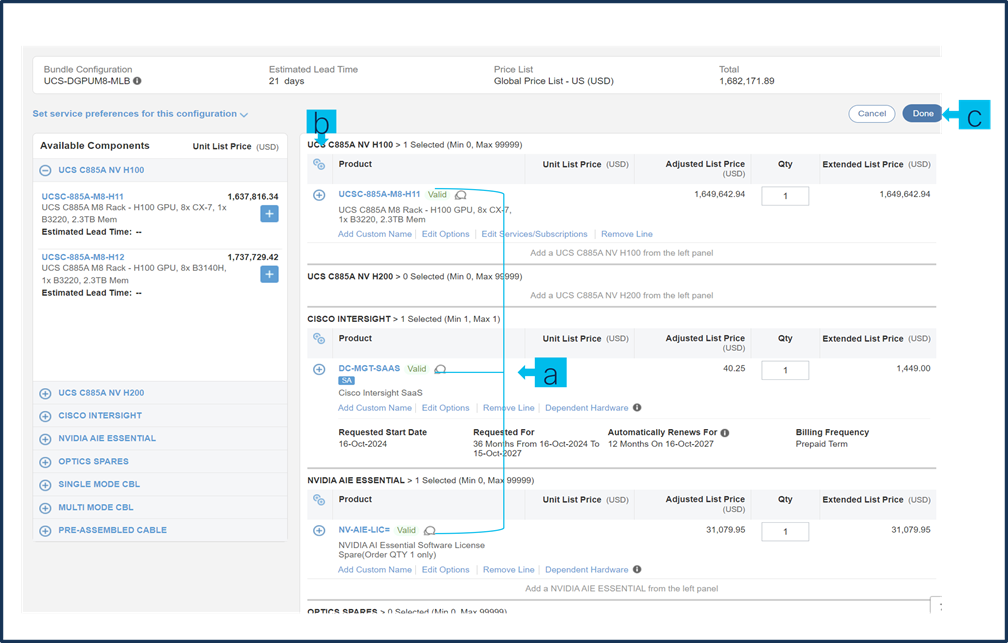
Task: Add UCSC-885A-M8-H11 using plus button
Action: click(269, 213)
